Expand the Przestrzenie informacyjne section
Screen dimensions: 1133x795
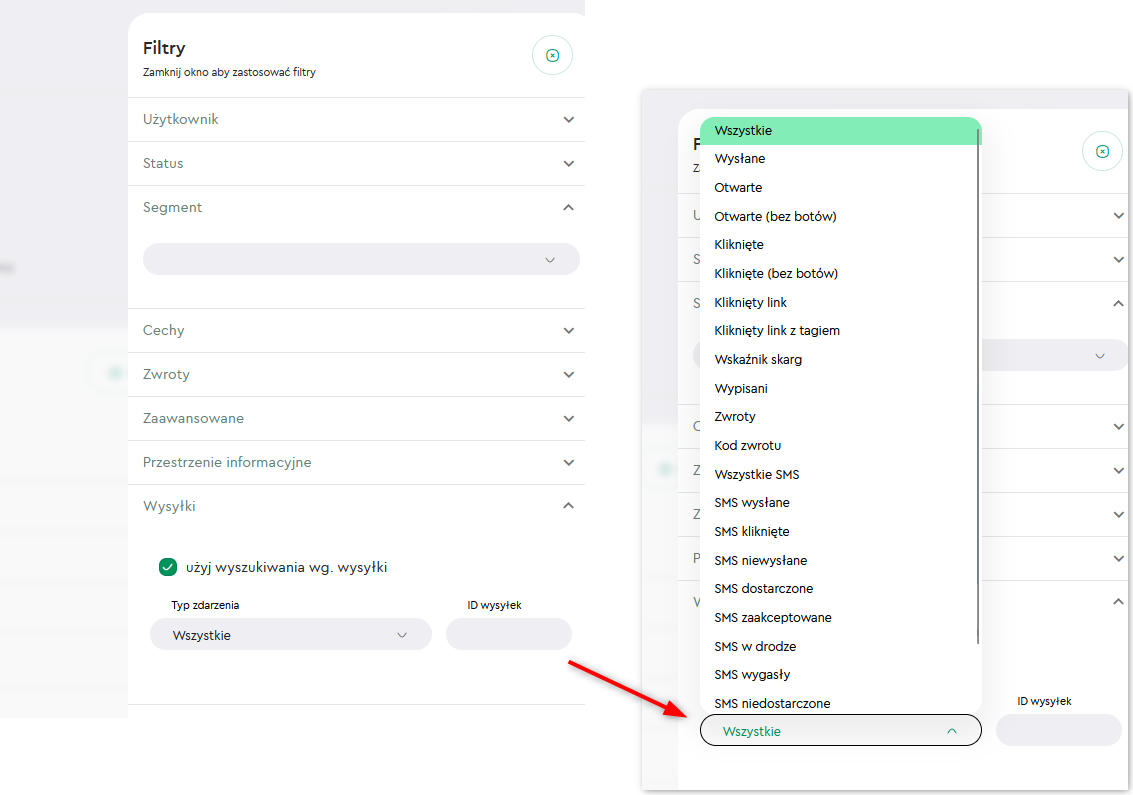[357, 463]
